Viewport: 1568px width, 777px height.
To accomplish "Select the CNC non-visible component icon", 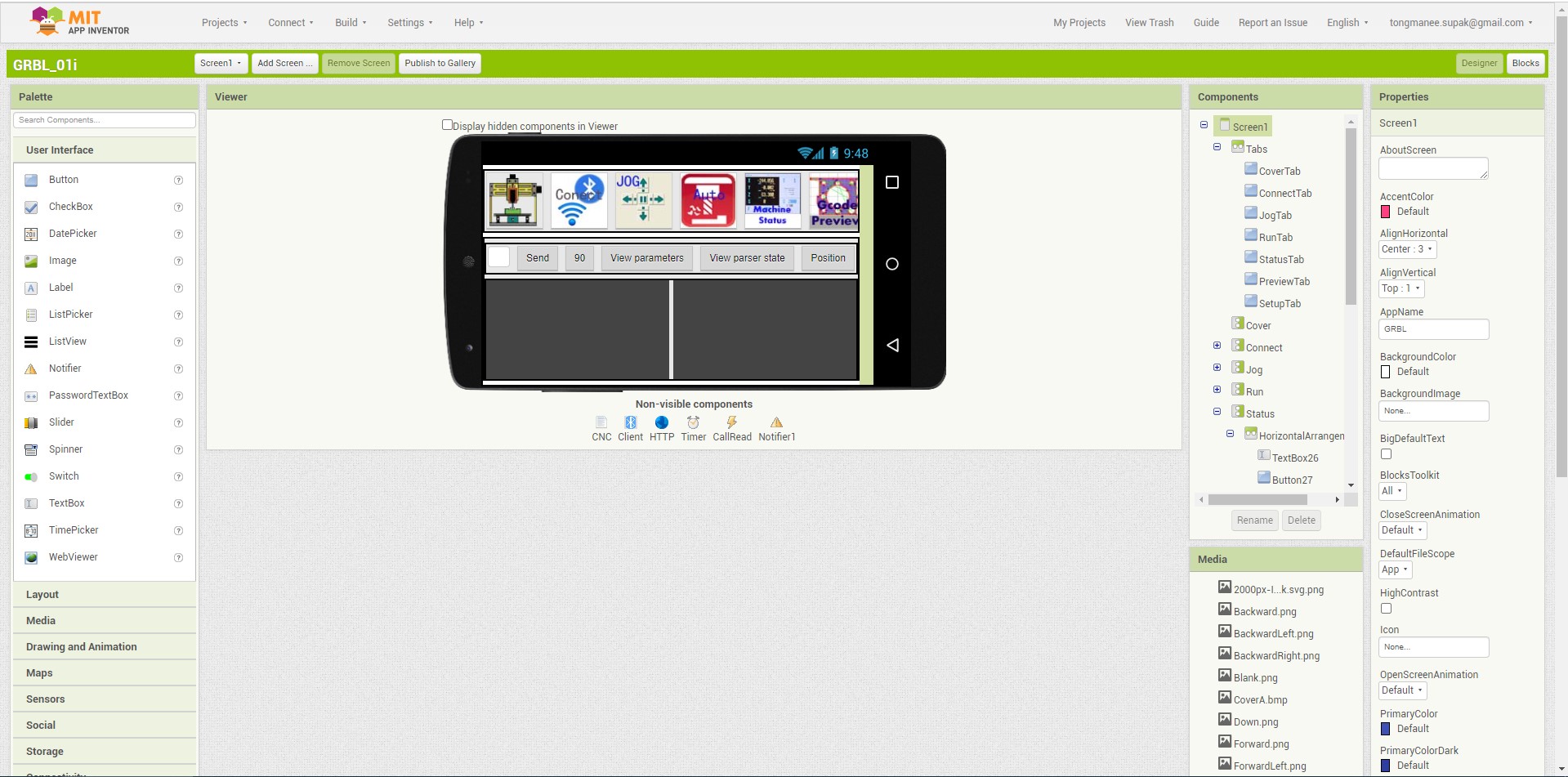I will (601, 422).
